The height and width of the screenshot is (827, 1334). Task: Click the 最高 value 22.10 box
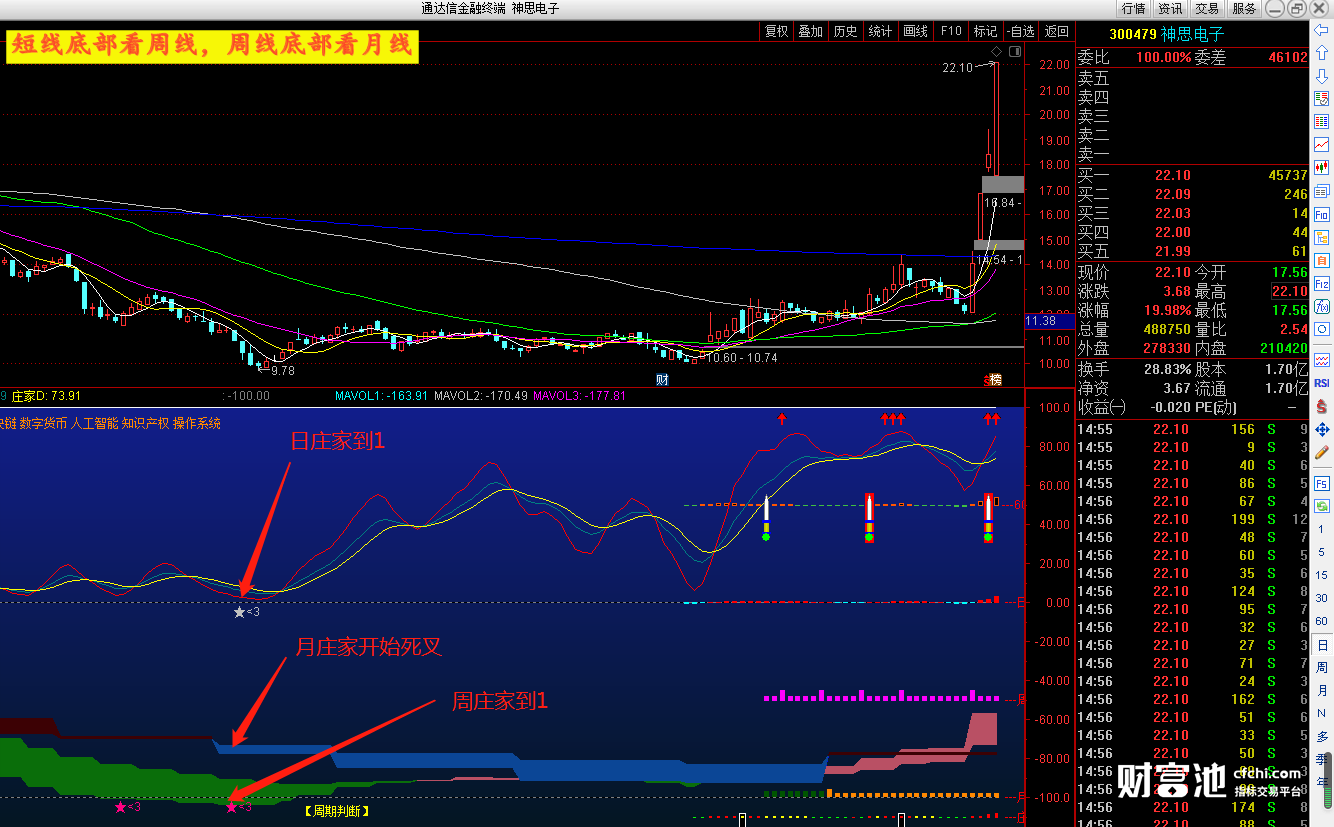click(x=1289, y=291)
